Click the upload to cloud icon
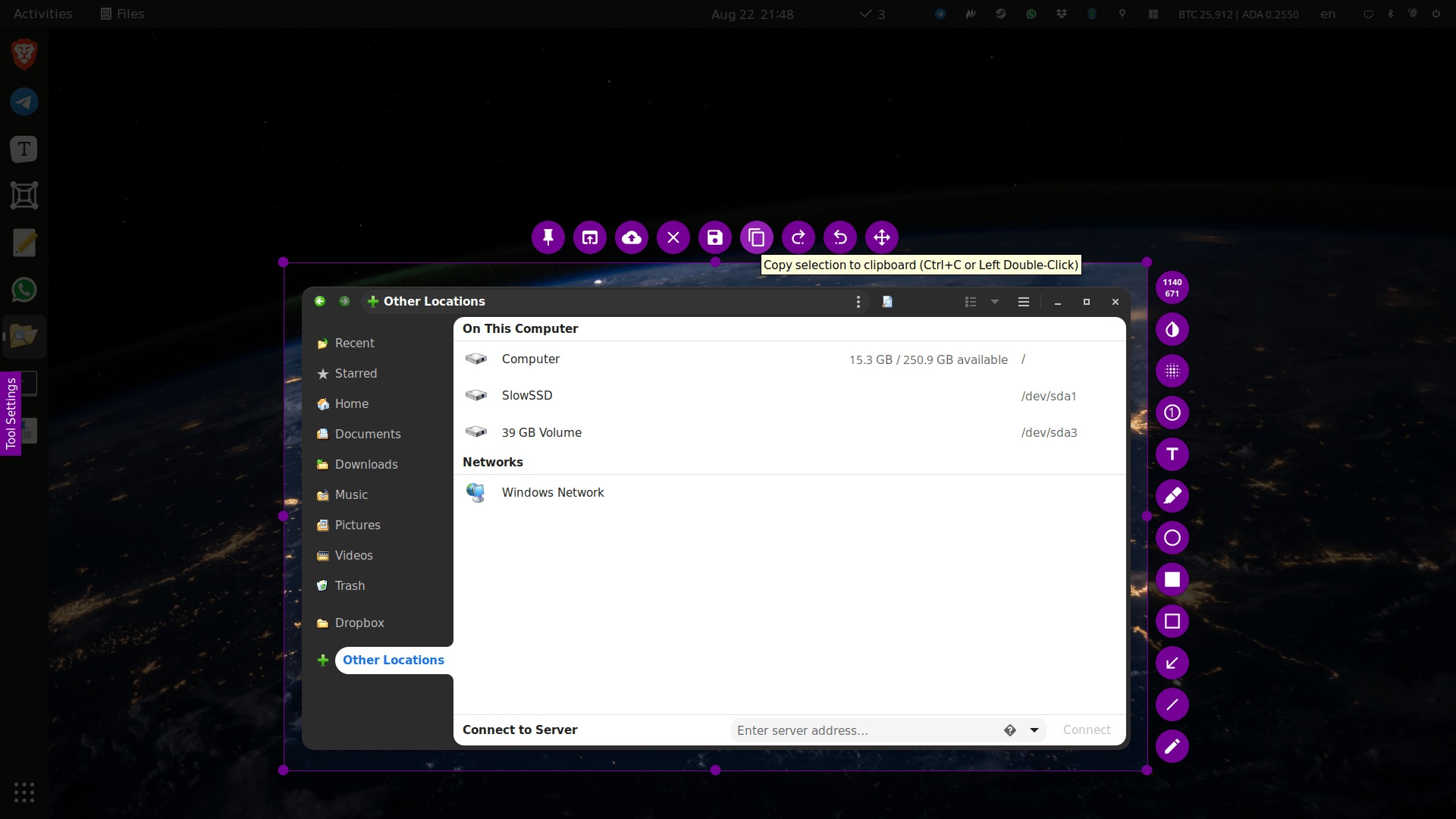1456x819 pixels. [632, 238]
